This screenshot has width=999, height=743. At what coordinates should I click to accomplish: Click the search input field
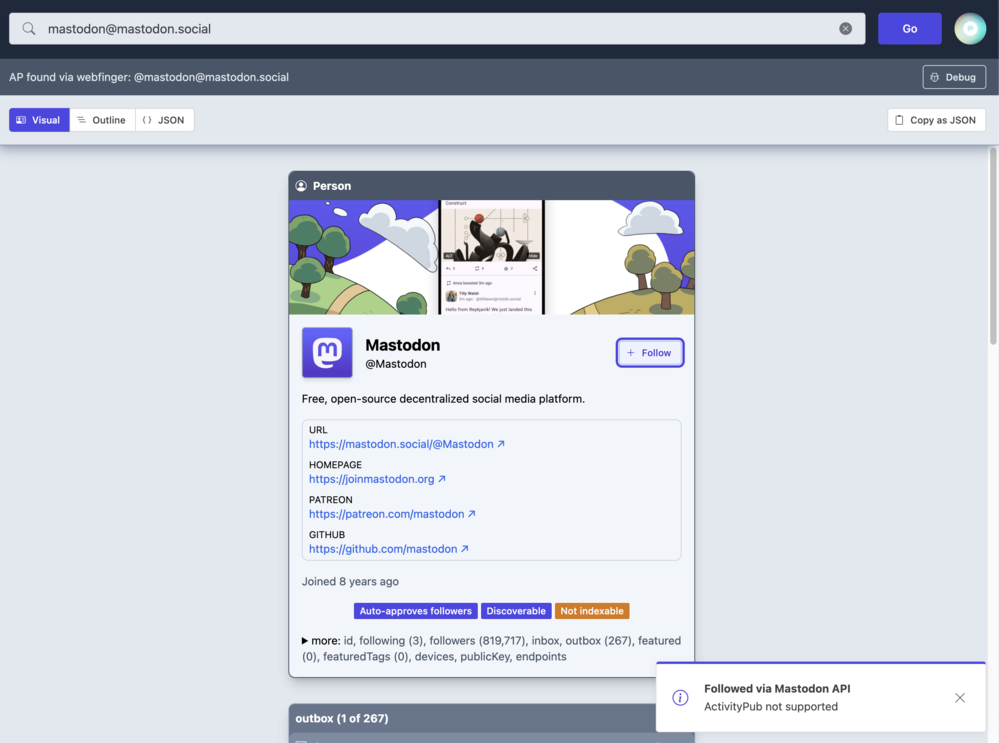[430, 29]
